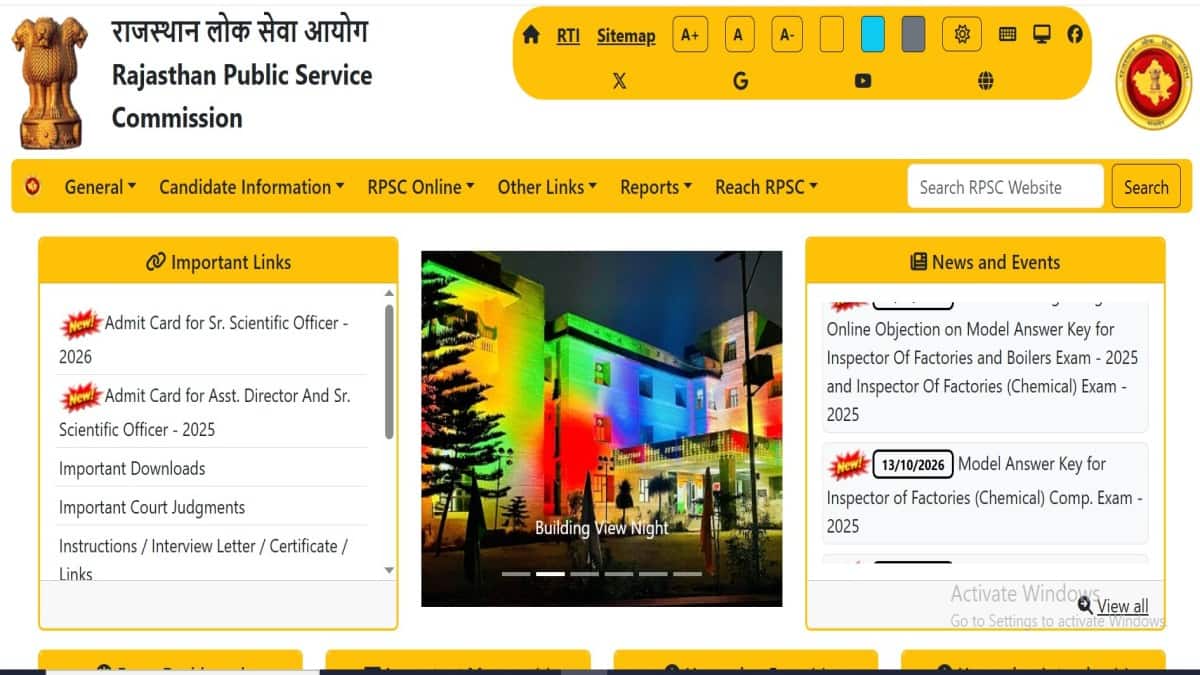Click newspaper icon beside News and Events
This screenshot has height=675, width=1200.
[x=918, y=262]
